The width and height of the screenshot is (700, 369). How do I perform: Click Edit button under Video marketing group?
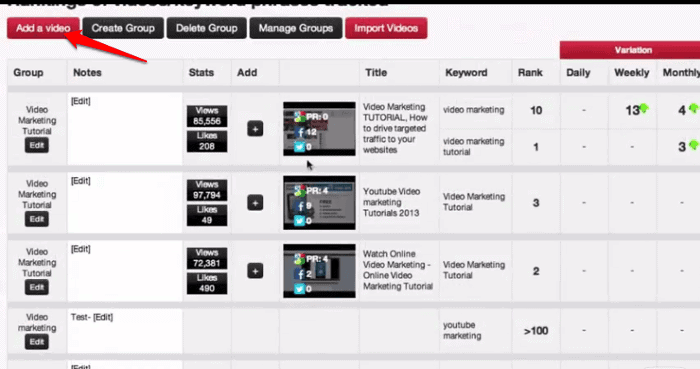[x=37, y=342]
